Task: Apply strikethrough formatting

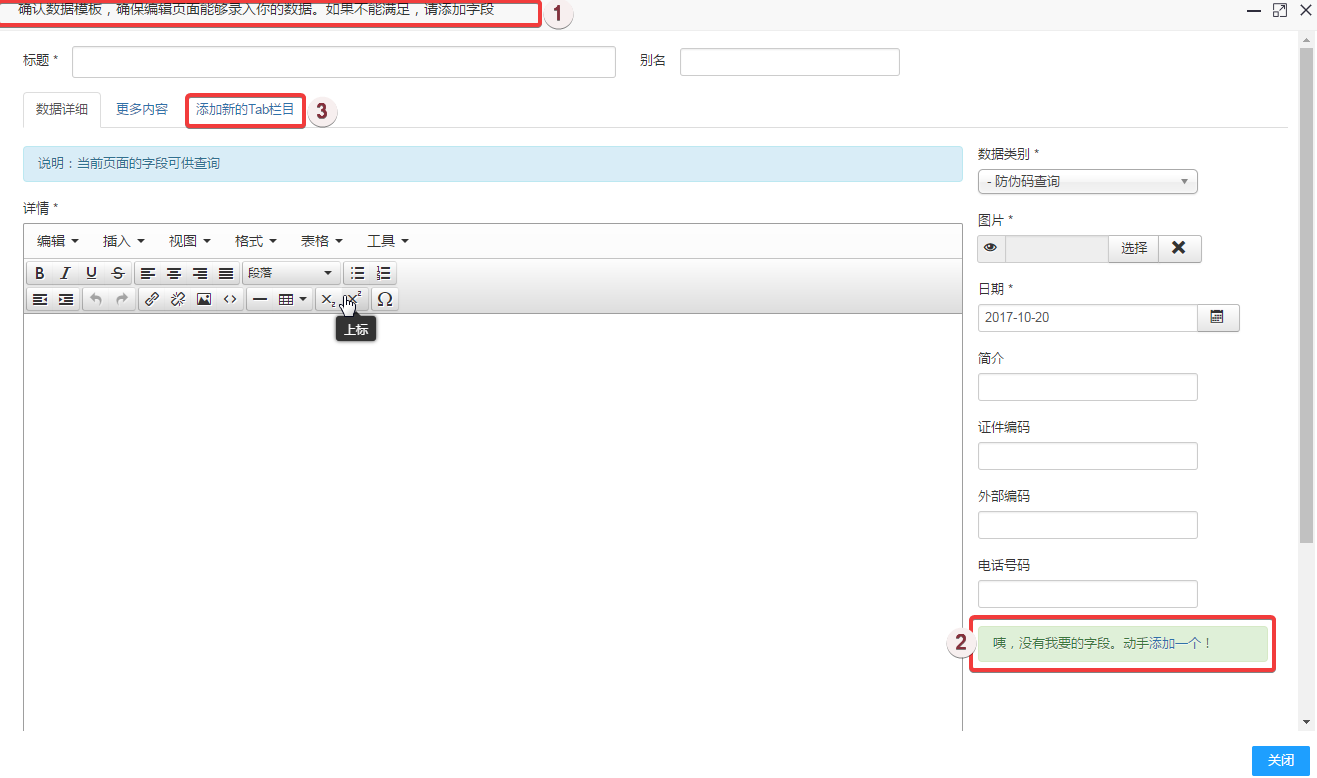Action: (118, 273)
